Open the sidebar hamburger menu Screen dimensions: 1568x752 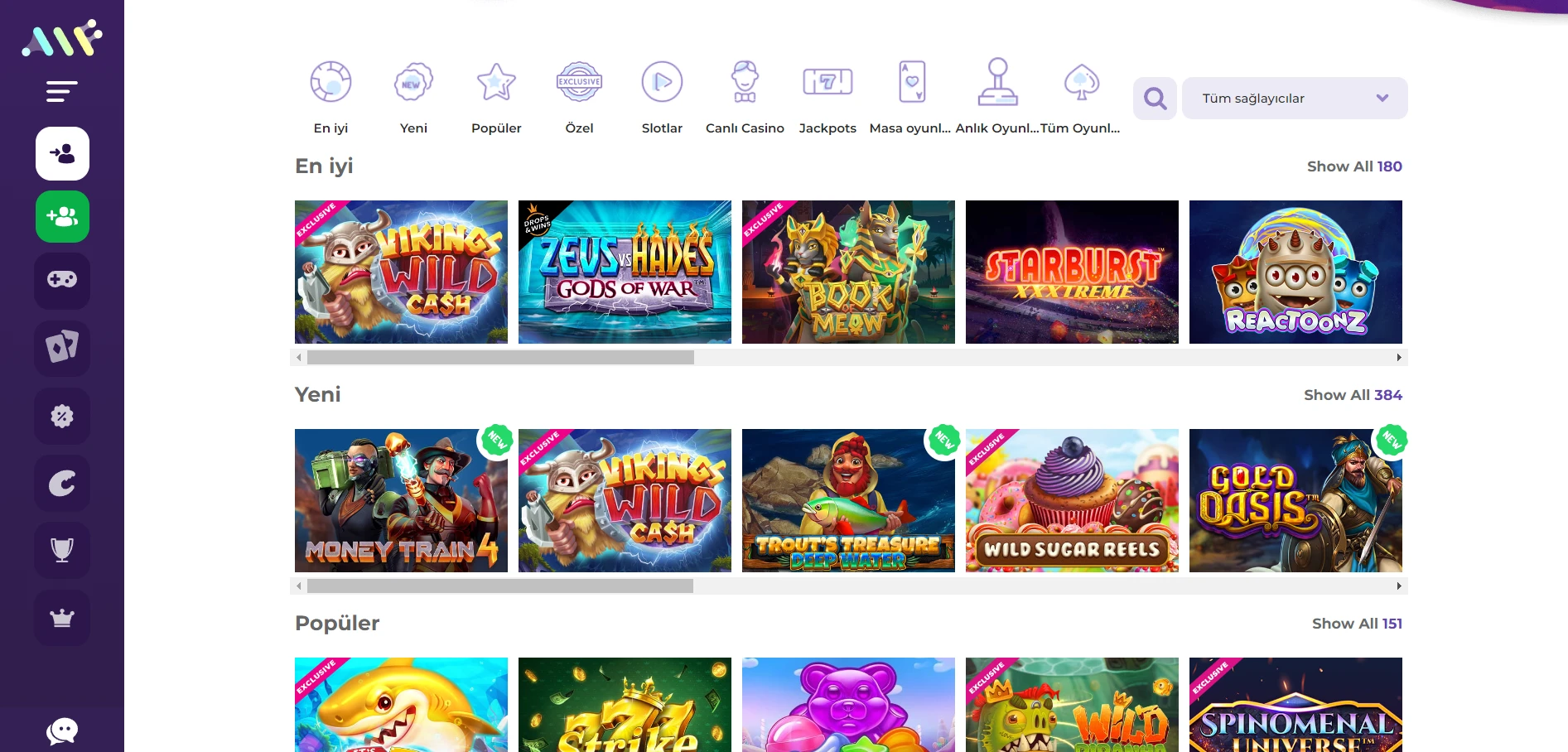[62, 91]
